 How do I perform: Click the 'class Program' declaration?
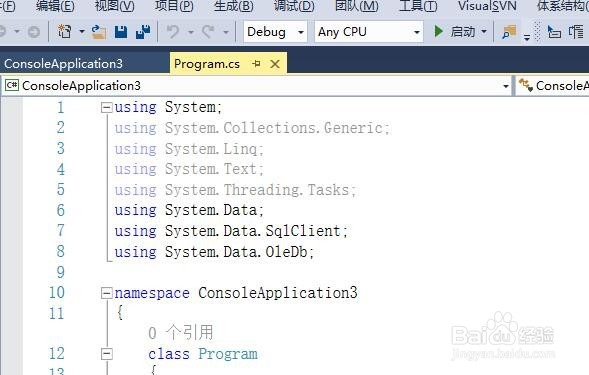(203, 354)
